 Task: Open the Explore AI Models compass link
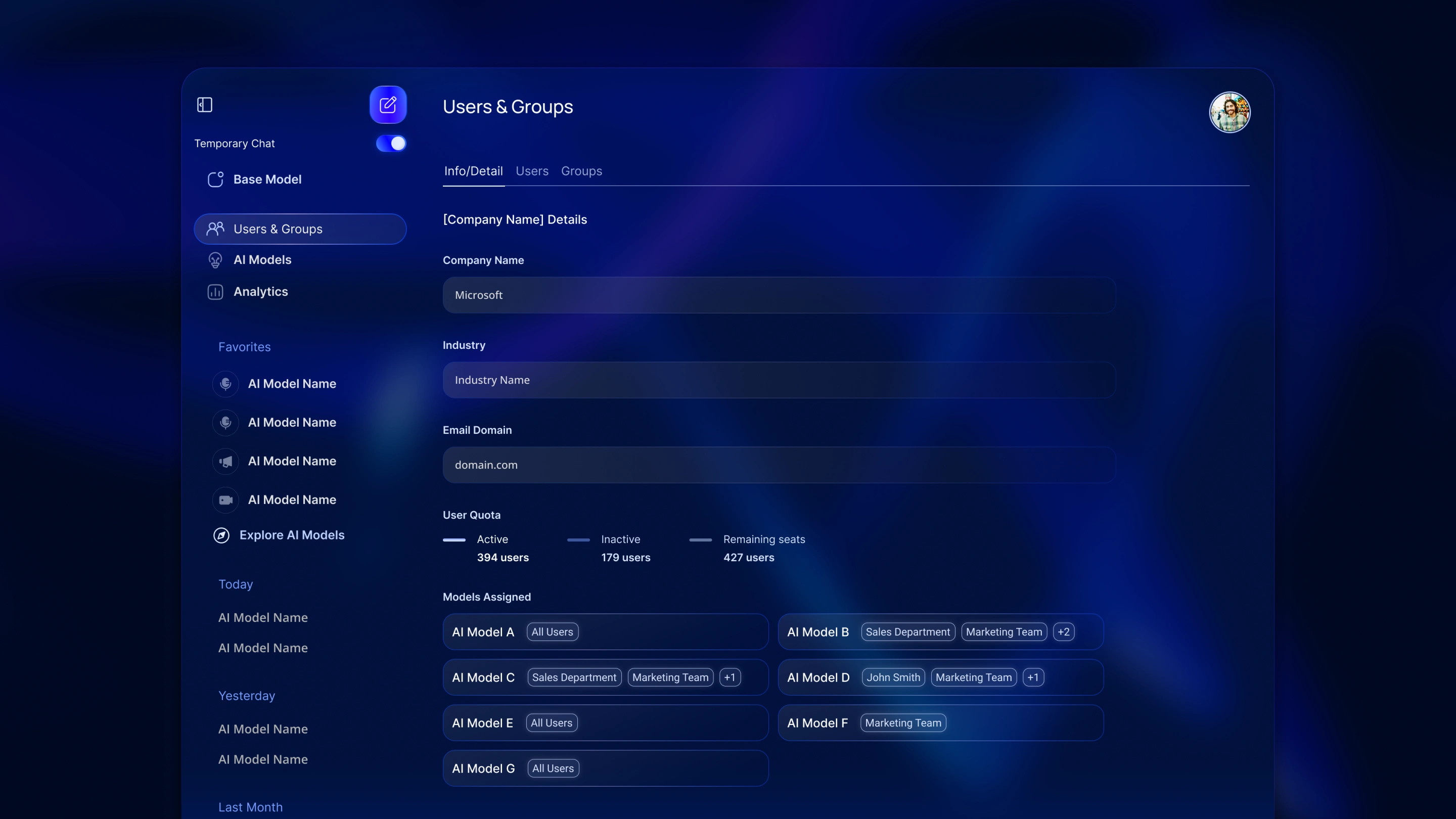(291, 535)
